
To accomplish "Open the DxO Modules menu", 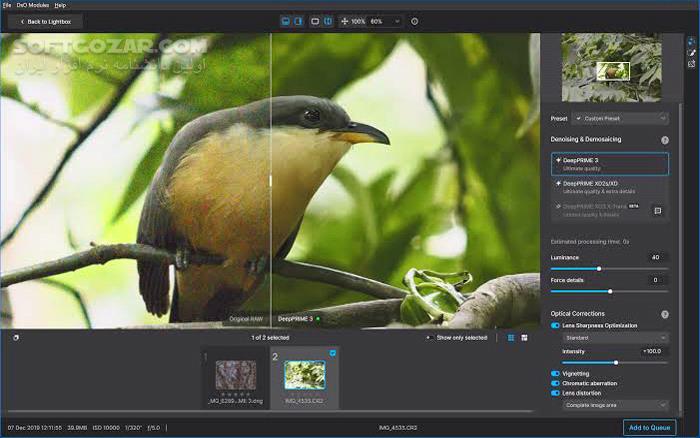I will [x=33, y=5].
